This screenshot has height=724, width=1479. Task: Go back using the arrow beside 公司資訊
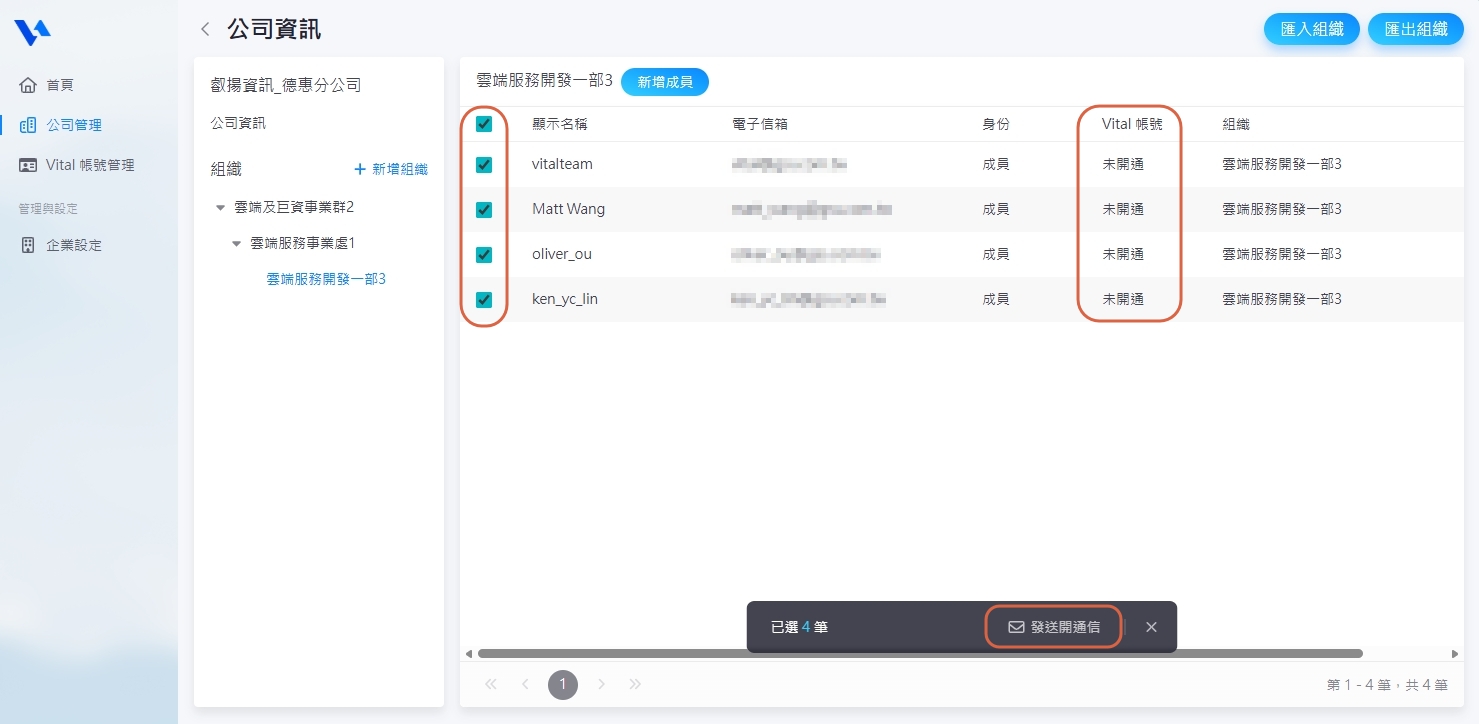point(205,29)
